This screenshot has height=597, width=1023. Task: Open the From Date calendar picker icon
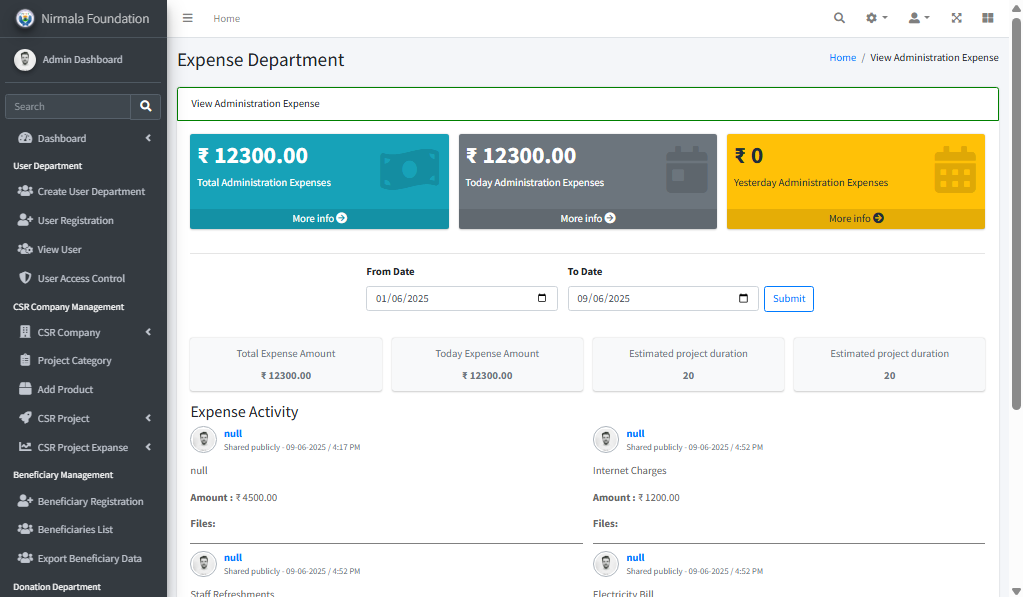(x=542, y=299)
